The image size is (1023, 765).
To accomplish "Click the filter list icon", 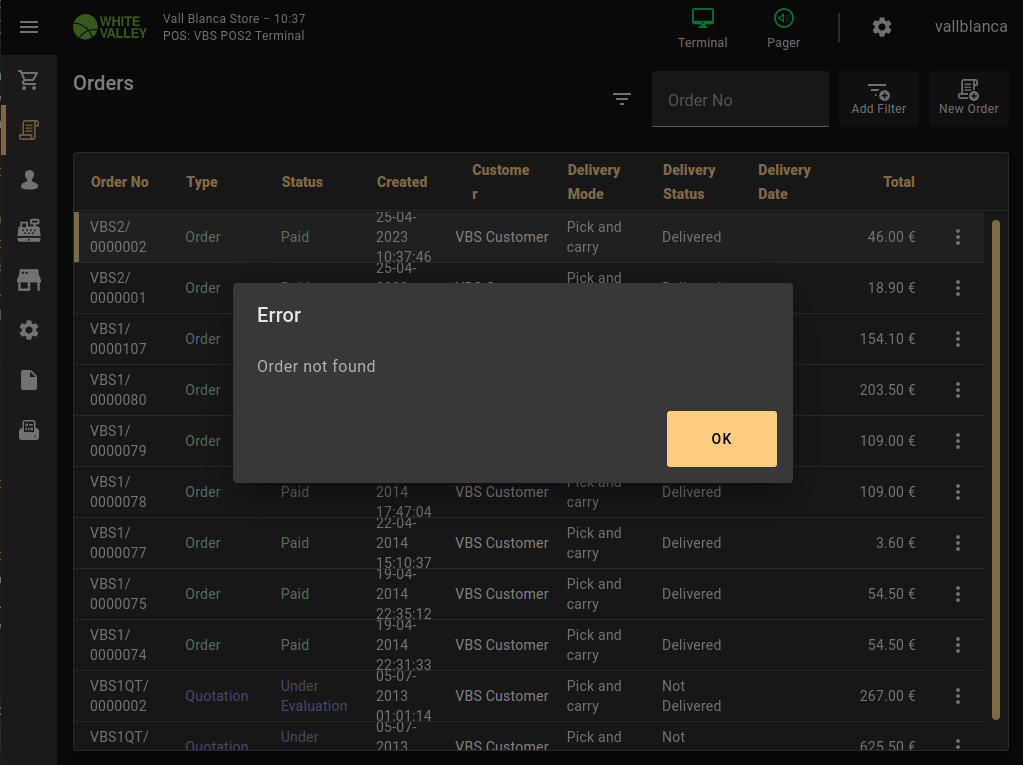I will (x=622, y=98).
